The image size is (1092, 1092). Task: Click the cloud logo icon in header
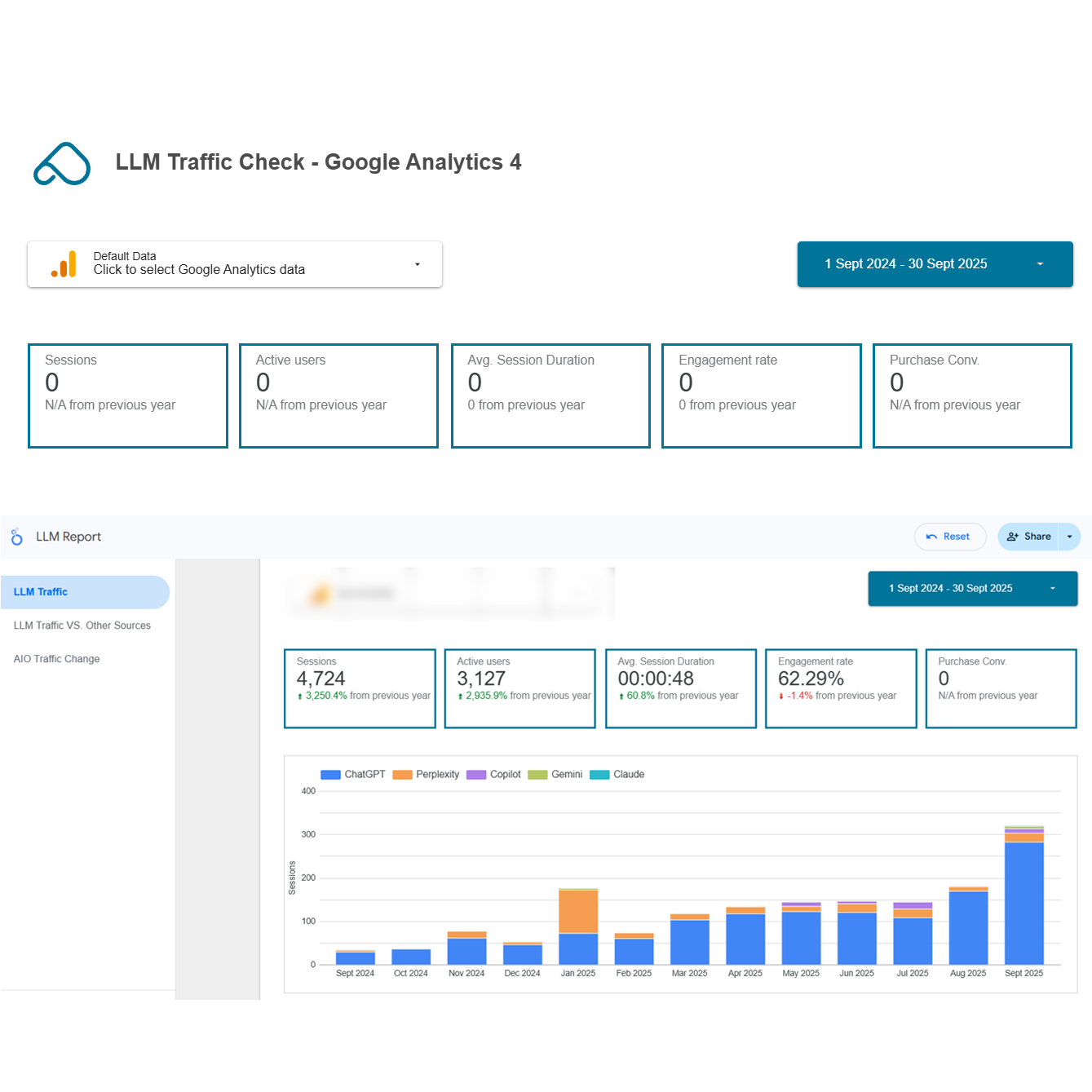tap(62, 164)
